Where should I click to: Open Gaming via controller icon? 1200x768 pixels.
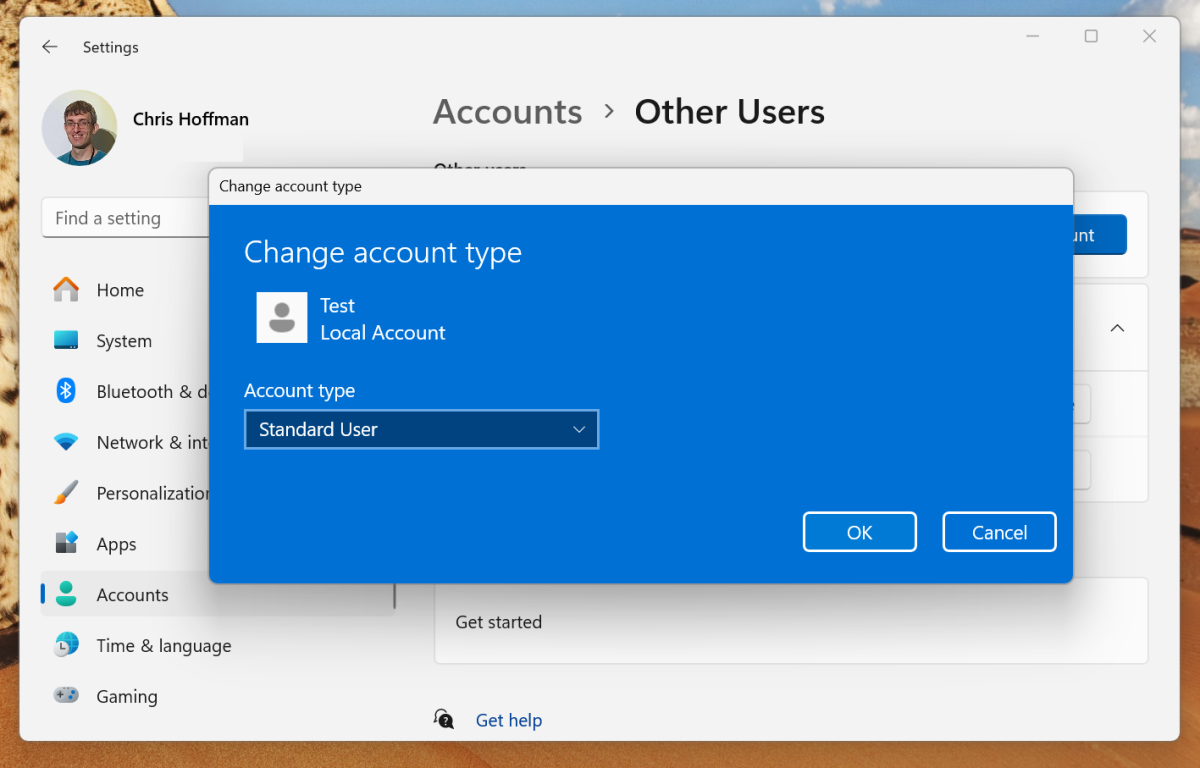tap(66, 696)
